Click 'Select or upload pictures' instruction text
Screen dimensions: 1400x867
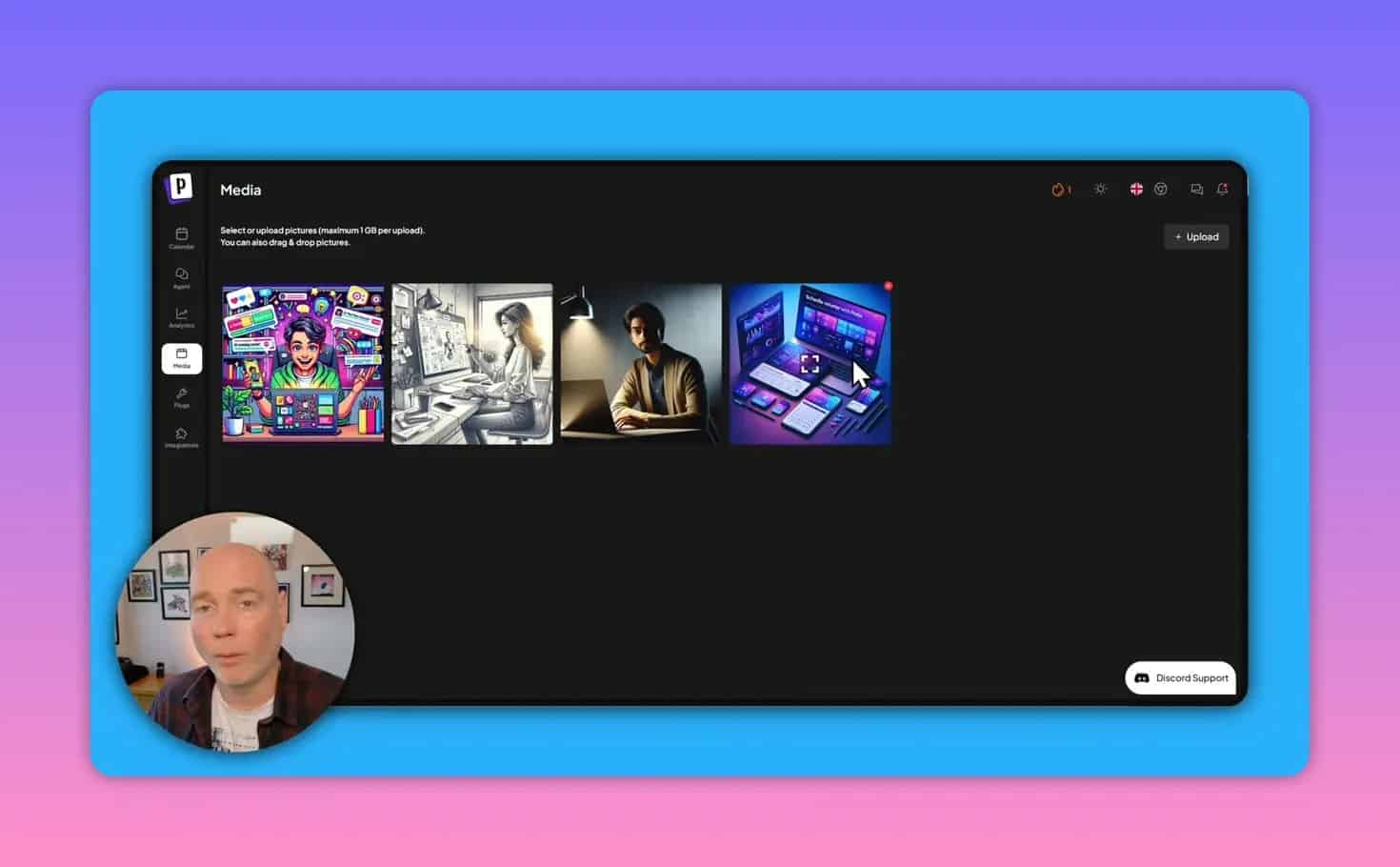pos(323,231)
